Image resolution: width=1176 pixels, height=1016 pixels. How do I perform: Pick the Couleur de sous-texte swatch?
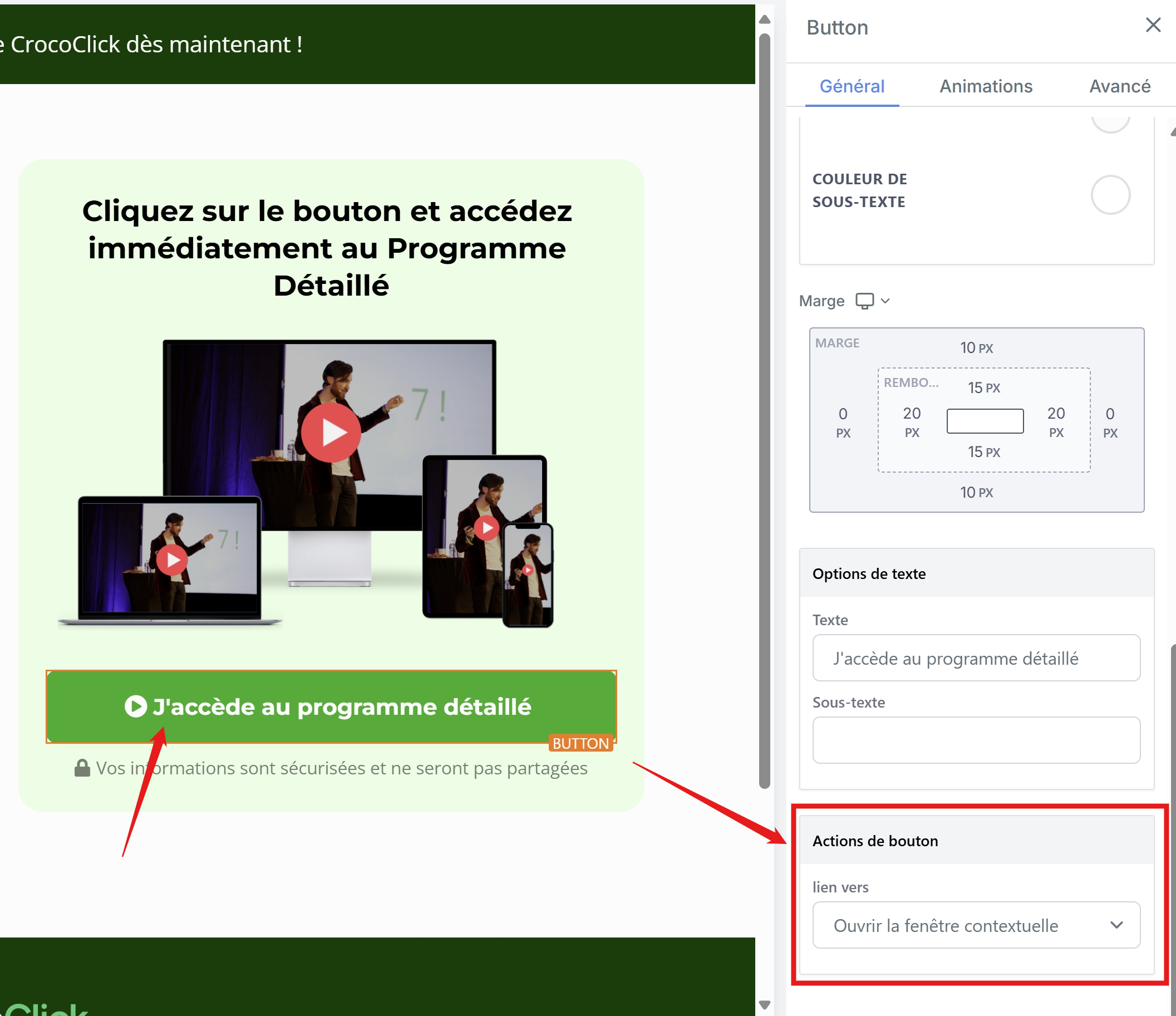[1110, 195]
